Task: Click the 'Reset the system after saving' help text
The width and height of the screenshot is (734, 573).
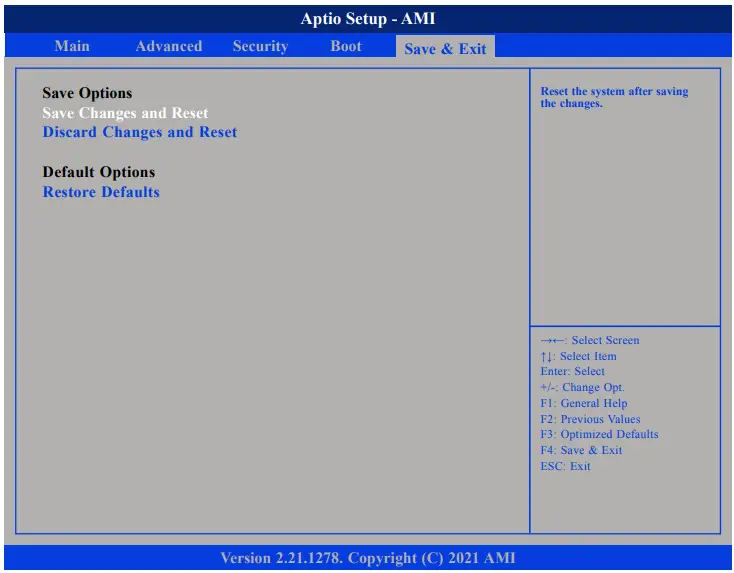Action: tap(614, 97)
